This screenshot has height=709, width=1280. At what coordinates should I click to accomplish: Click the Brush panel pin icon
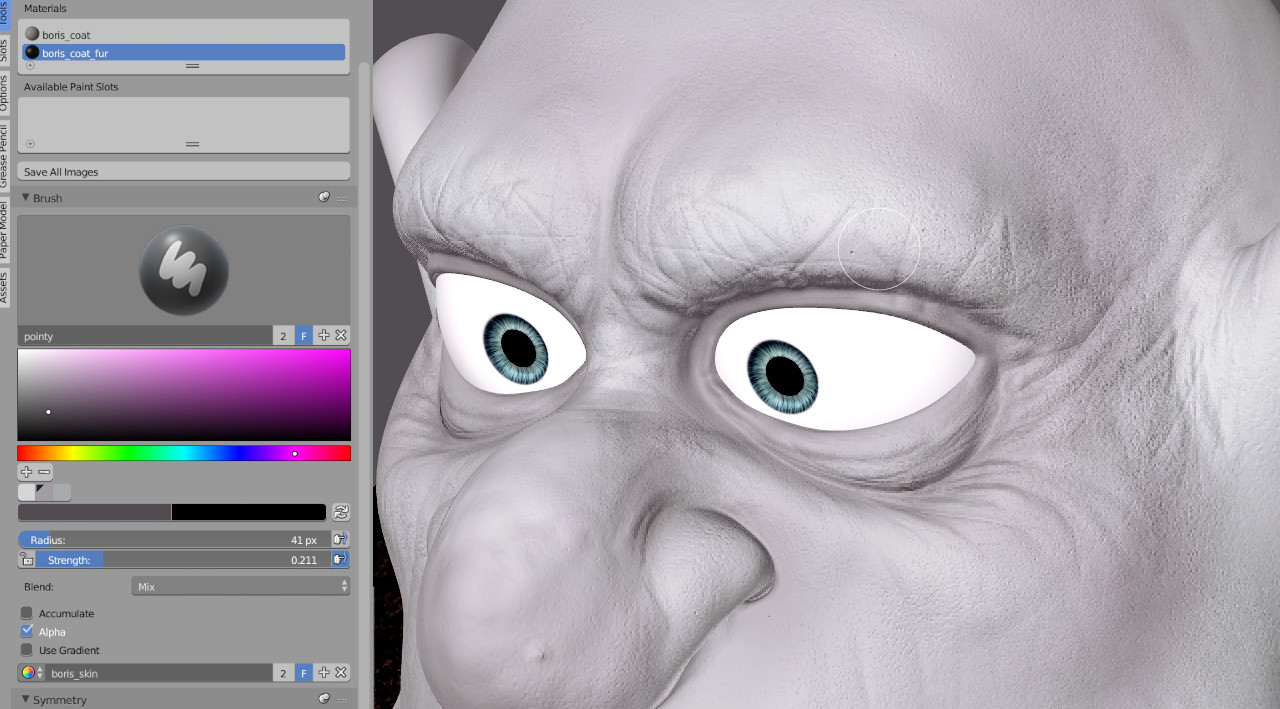[324, 198]
